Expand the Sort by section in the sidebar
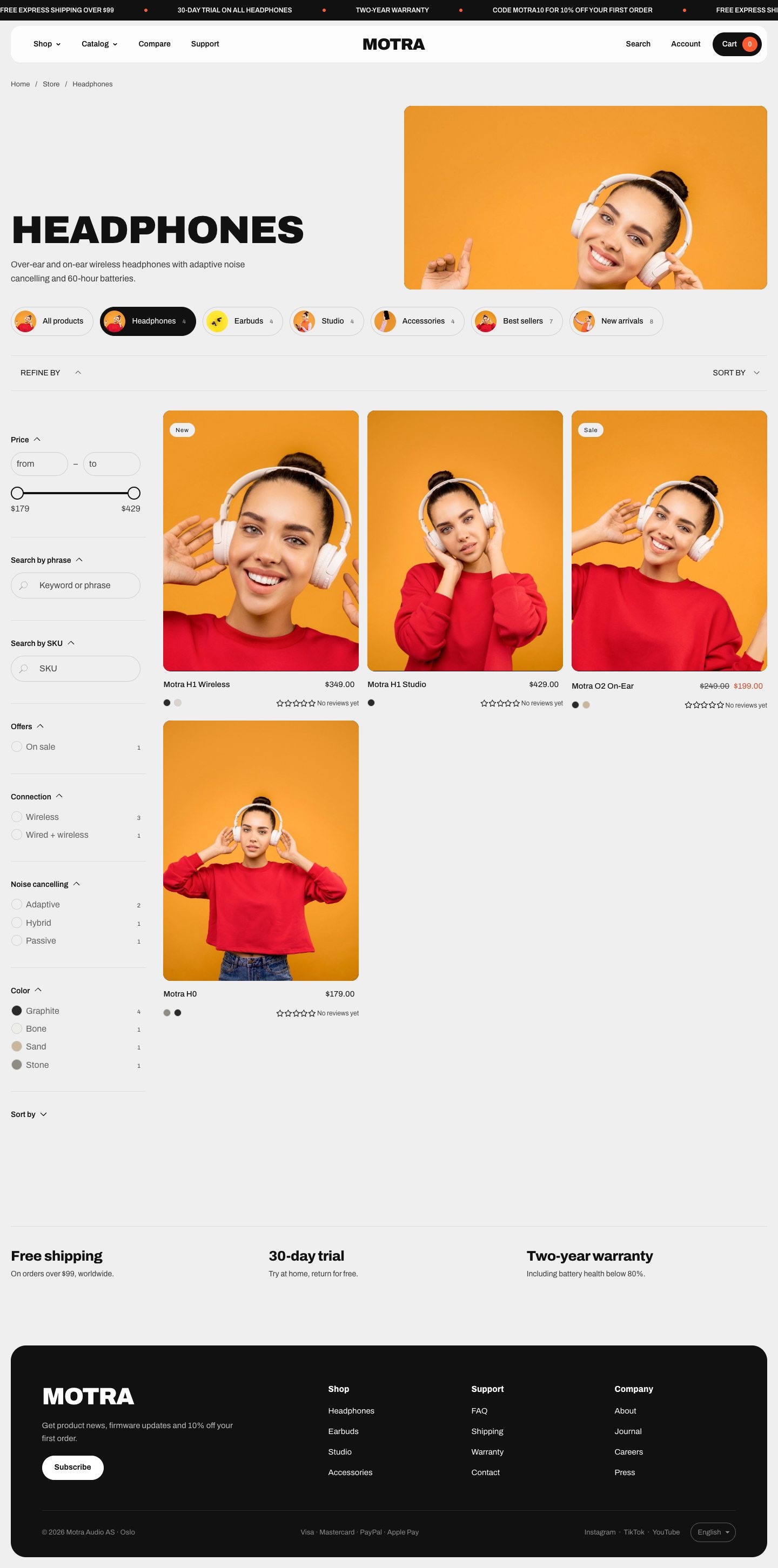This screenshot has width=778, height=1568. tap(29, 1114)
